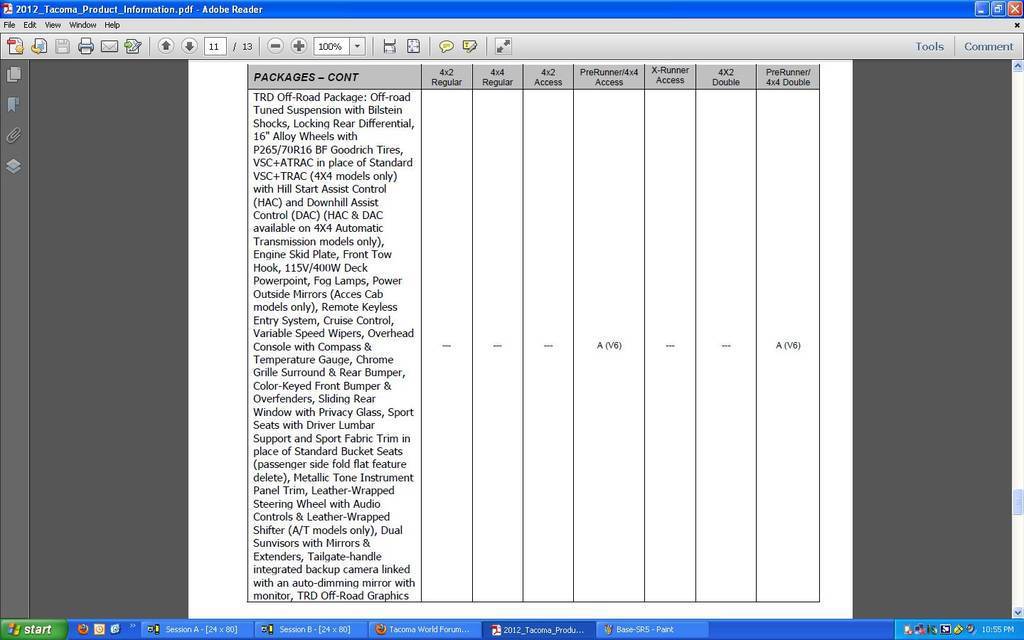Add a sticky note comment
Viewport: 1024px width, 640px height.
[x=447, y=46]
